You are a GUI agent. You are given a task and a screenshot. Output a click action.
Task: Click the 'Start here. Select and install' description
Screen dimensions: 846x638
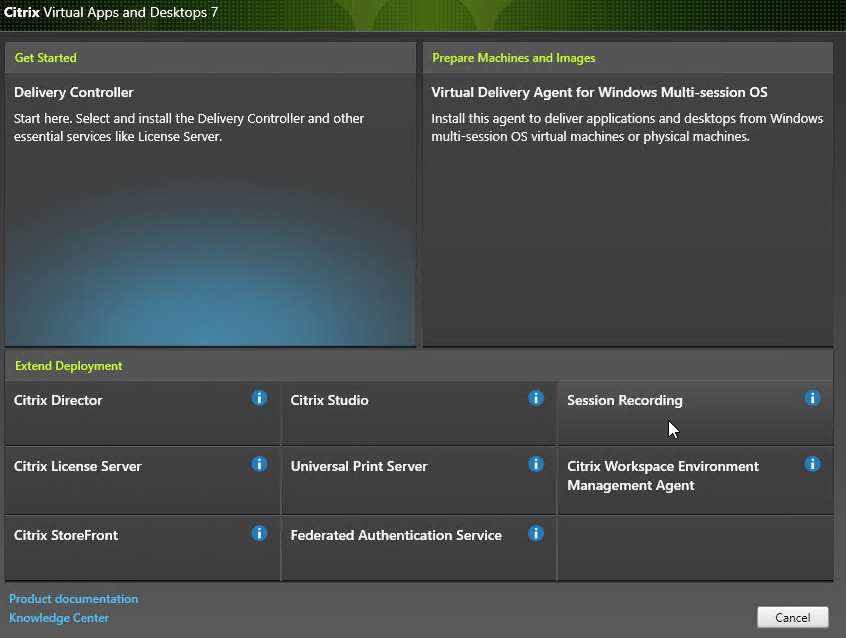[189, 127]
